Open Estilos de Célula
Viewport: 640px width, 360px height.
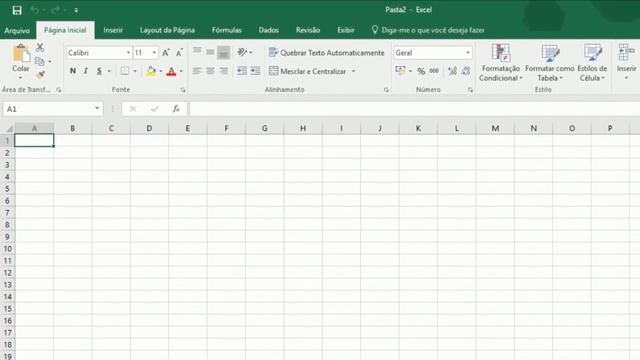592,63
